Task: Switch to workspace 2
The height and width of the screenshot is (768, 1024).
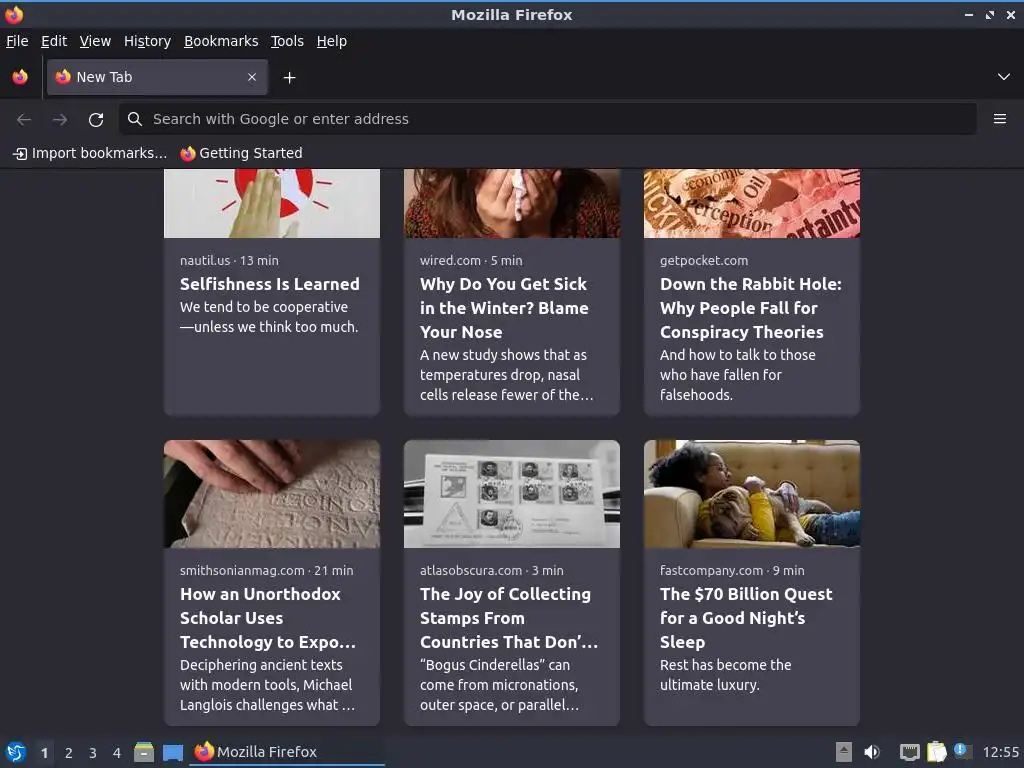Action: click(x=69, y=753)
